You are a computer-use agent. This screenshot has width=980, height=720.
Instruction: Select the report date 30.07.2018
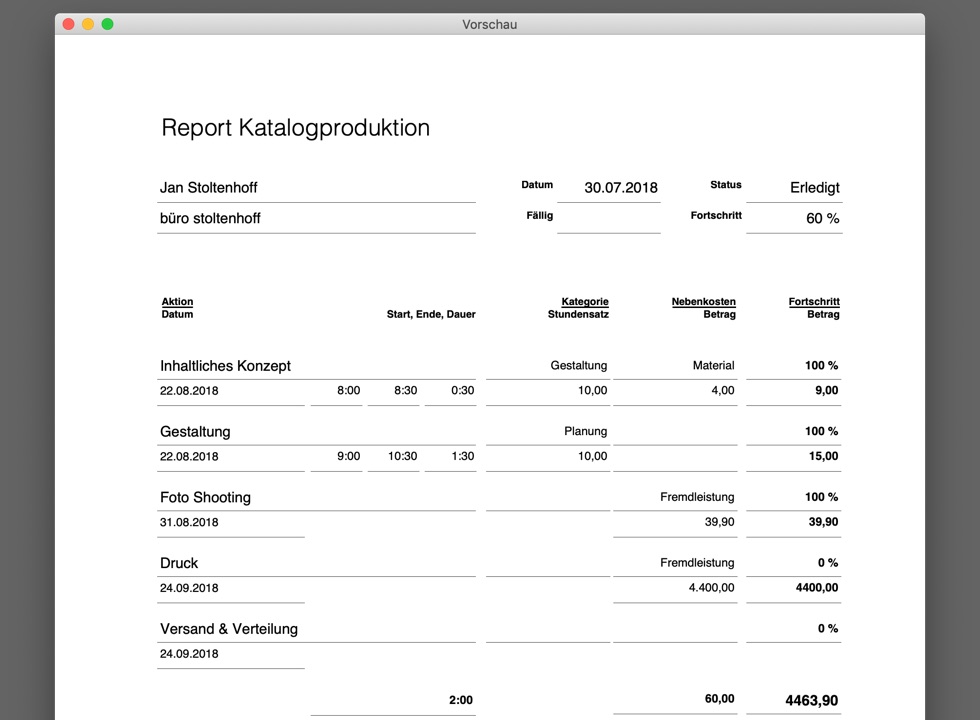pos(620,188)
